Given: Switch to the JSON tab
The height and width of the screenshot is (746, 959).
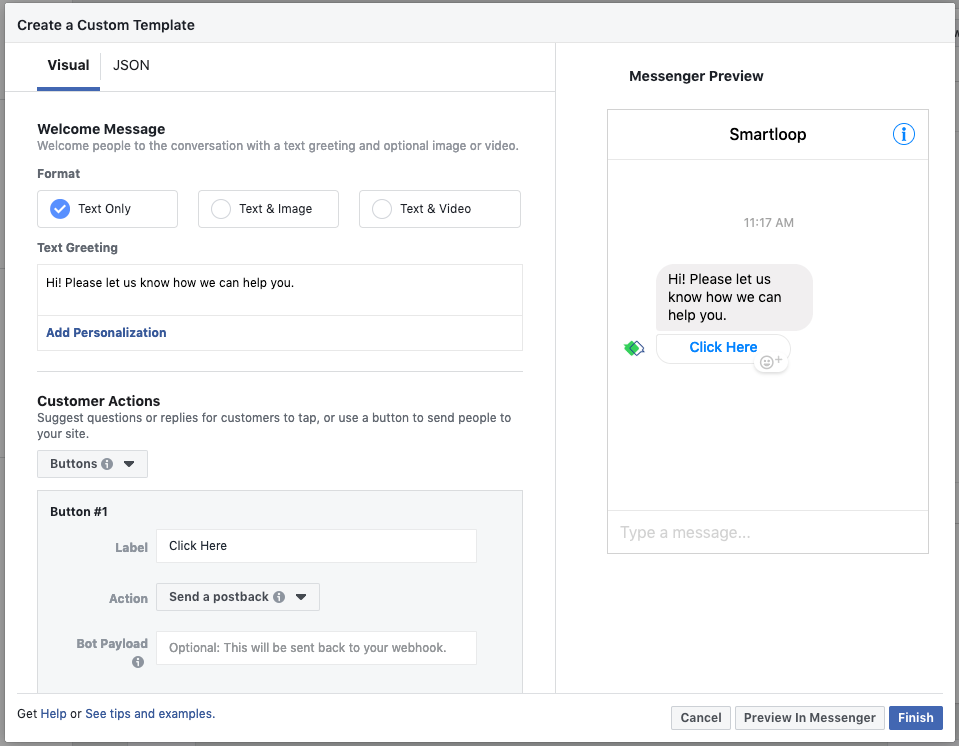Looking at the screenshot, I should click(x=131, y=65).
